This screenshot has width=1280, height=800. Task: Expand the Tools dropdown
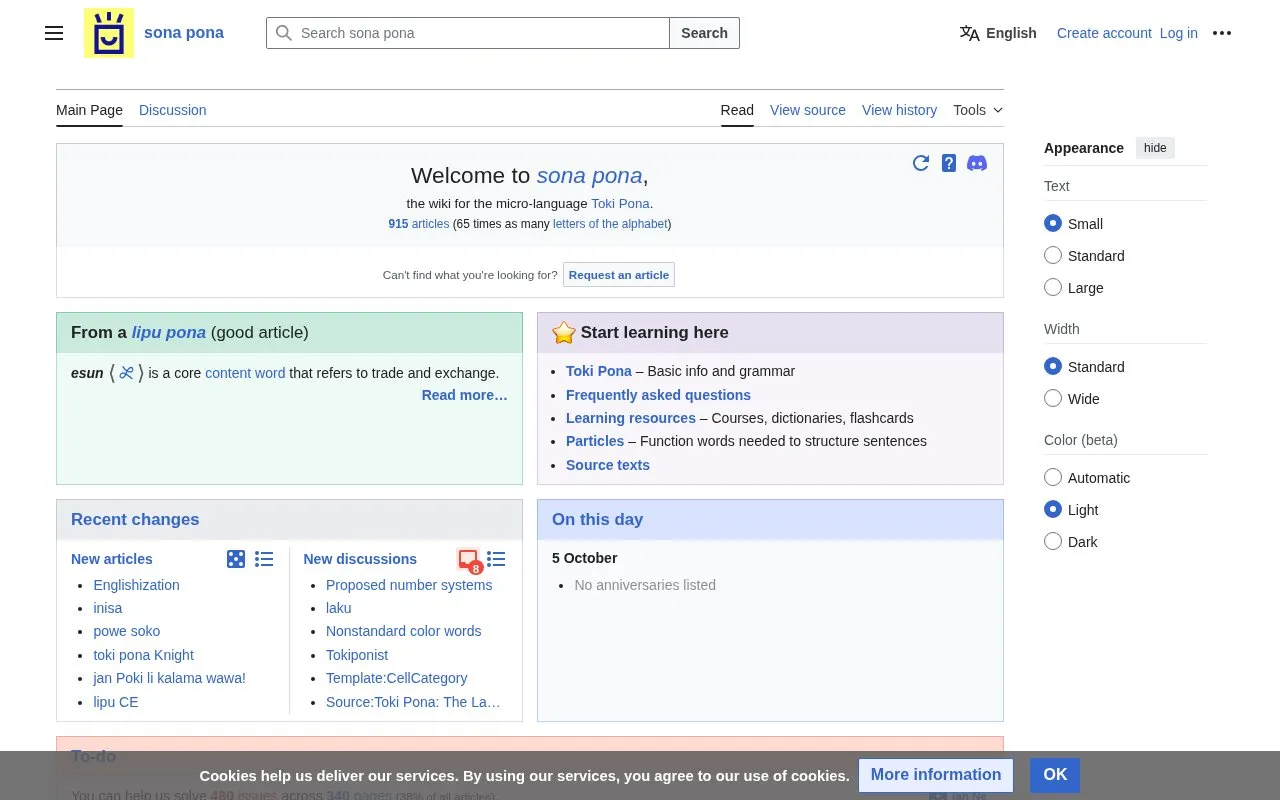(x=978, y=110)
